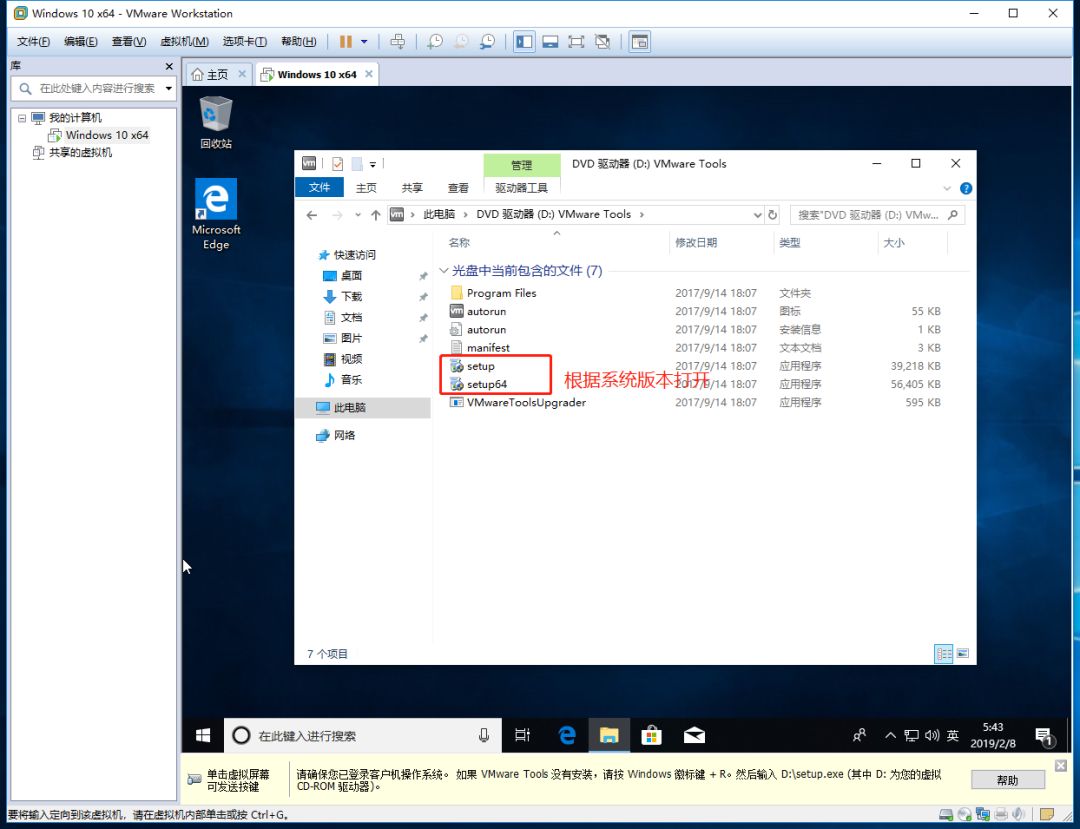
Task: Select the VMwareToolsUpgrader file
Action: tap(526, 402)
